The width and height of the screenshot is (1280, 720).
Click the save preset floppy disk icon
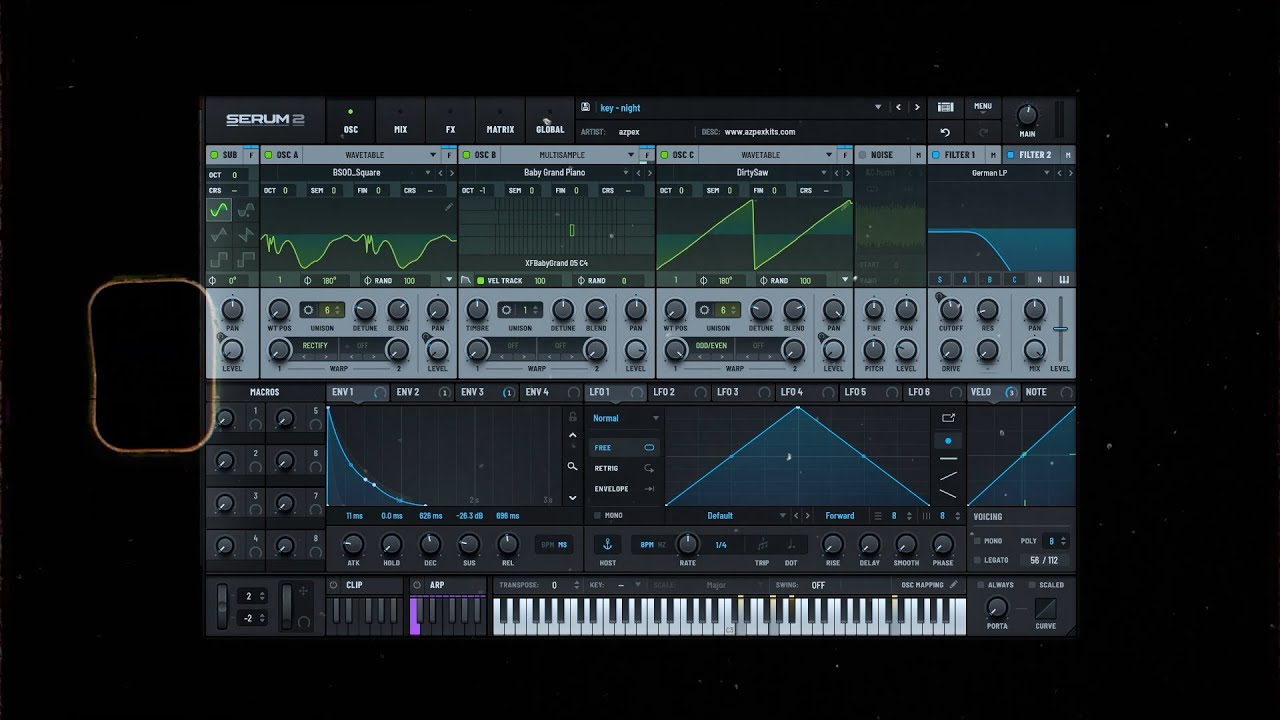pyautogui.click(x=586, y=108)
